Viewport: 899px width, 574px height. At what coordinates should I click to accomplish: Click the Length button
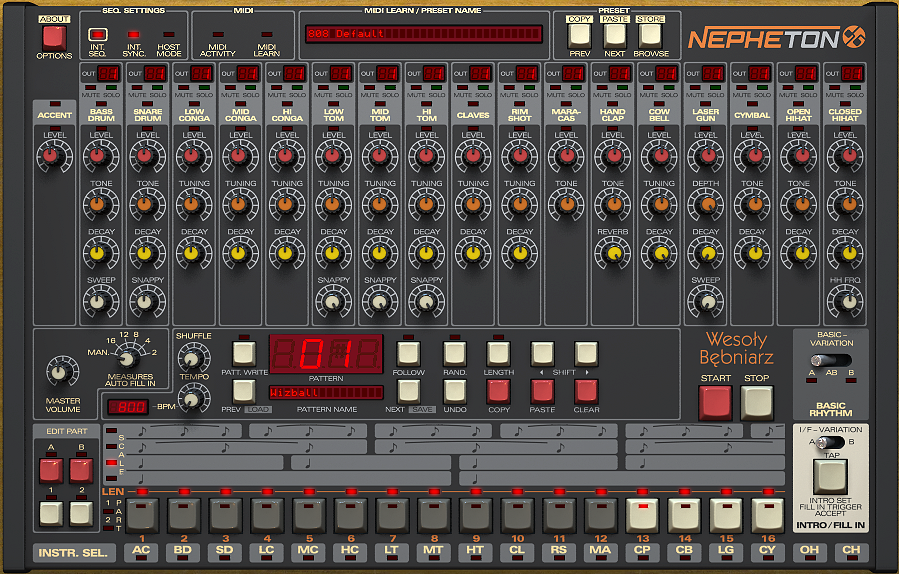pyautogui.click(x=498, y=354)
